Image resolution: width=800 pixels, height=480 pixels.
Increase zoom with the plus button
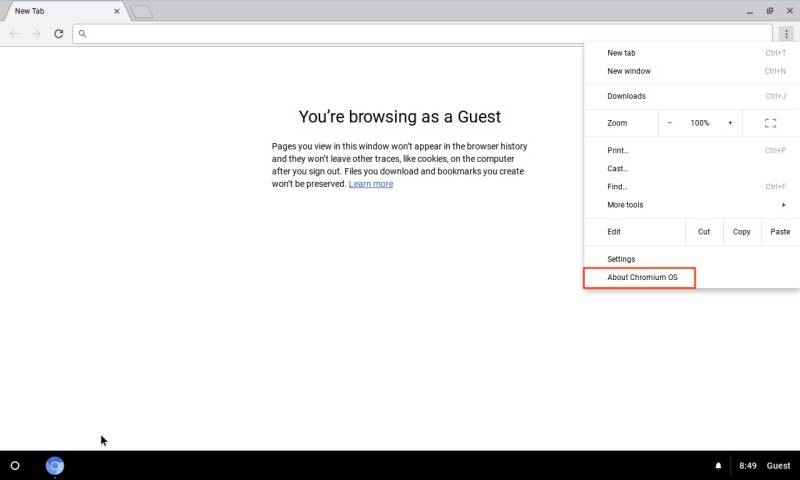(730, 123)
